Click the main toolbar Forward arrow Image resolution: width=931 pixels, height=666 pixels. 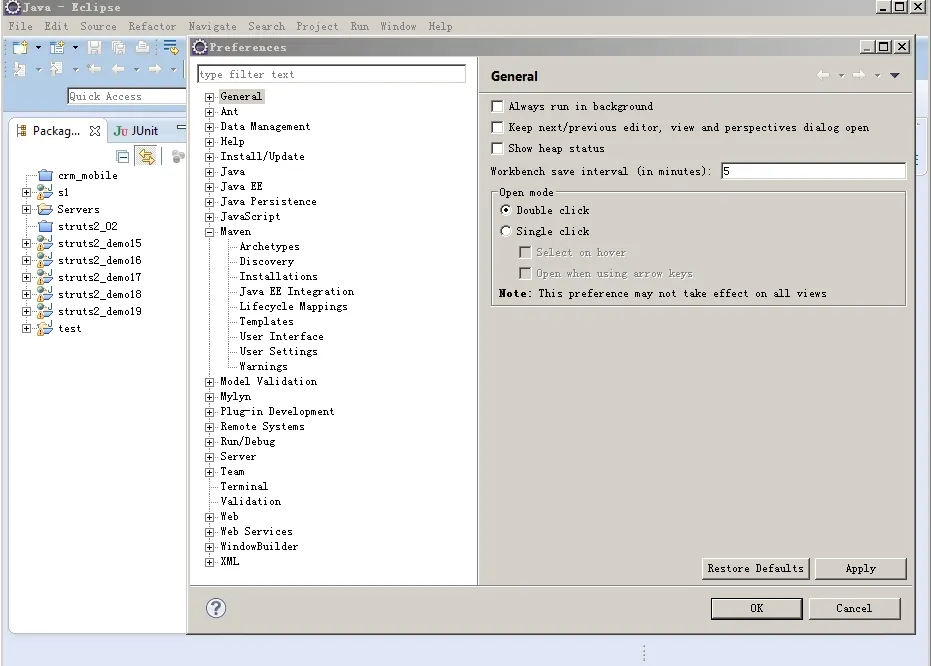[x=155, y=69]
